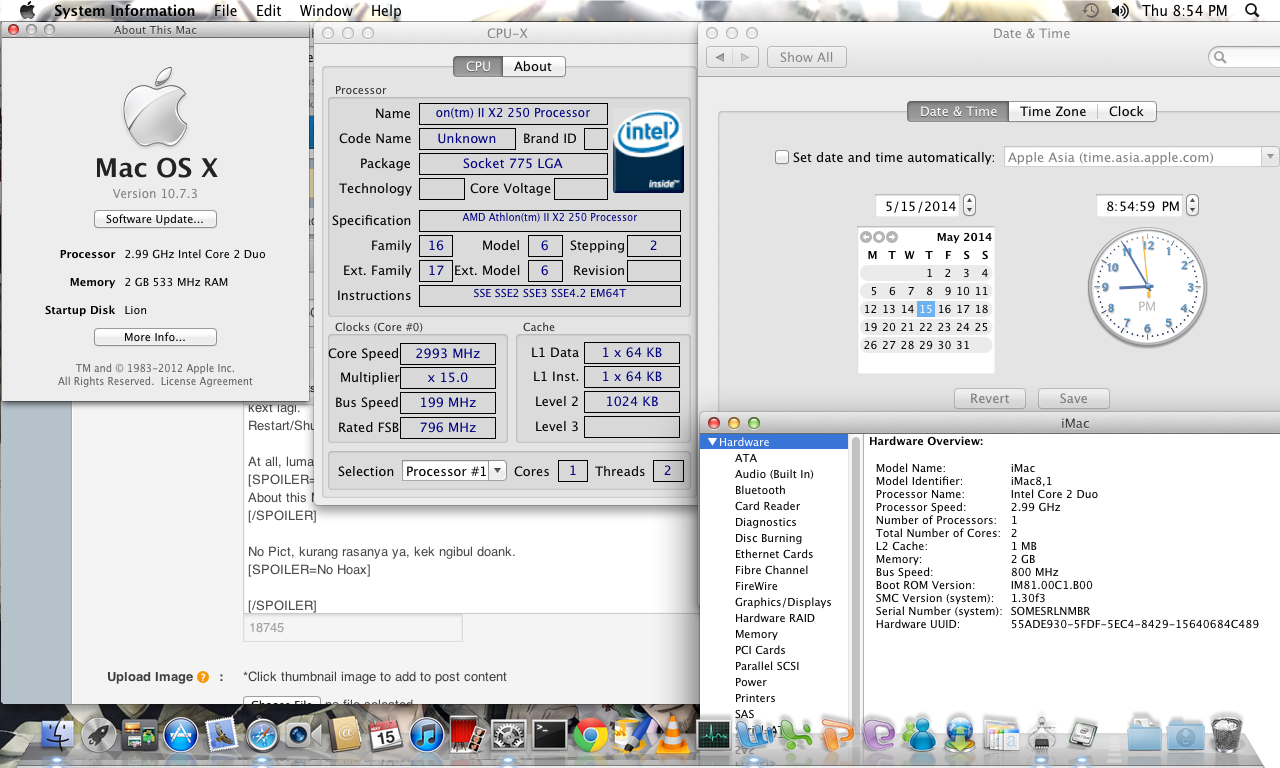Switch to the Clock tab
The image size is (1280, 768).
[1126, 111]
